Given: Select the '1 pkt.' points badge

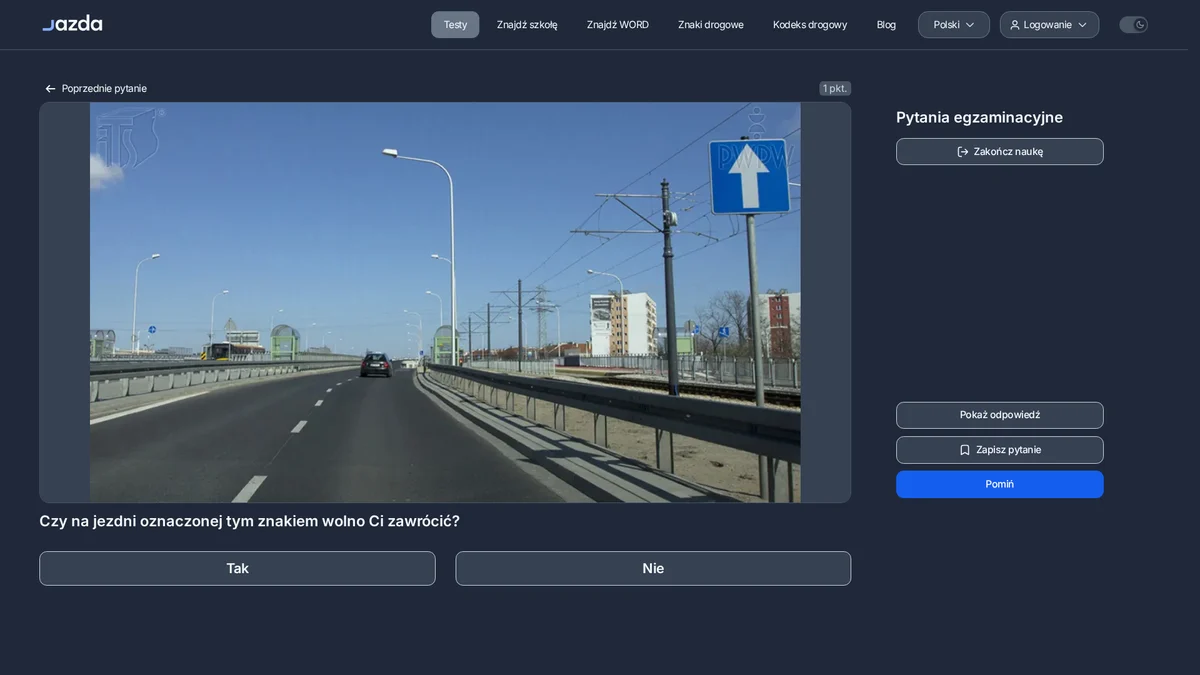Looking at the screenshot, I should (x=835, y=89).
